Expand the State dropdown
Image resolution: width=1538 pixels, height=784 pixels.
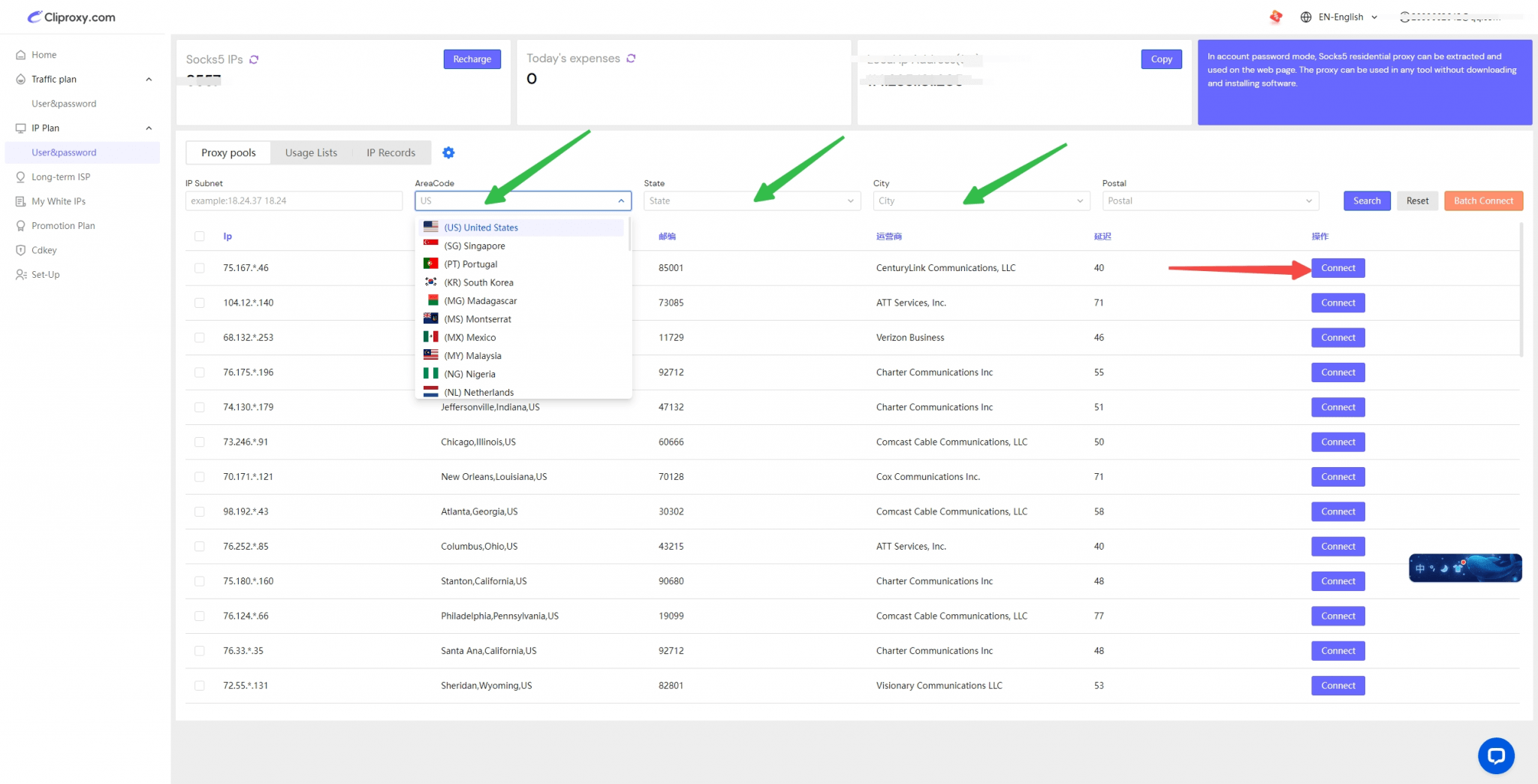[x=751, y=201]
